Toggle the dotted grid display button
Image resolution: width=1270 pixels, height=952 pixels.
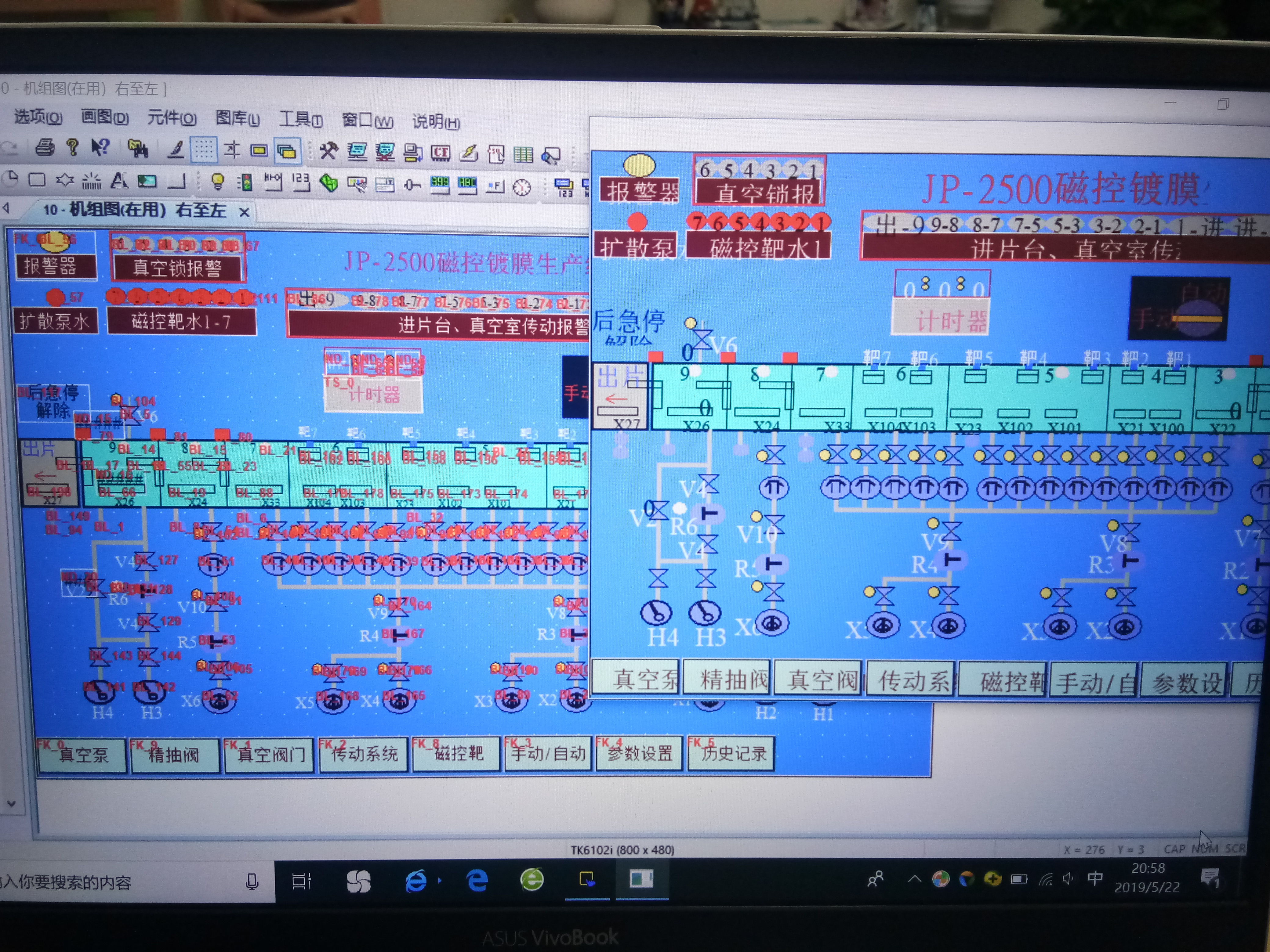[x=203, y=150]
